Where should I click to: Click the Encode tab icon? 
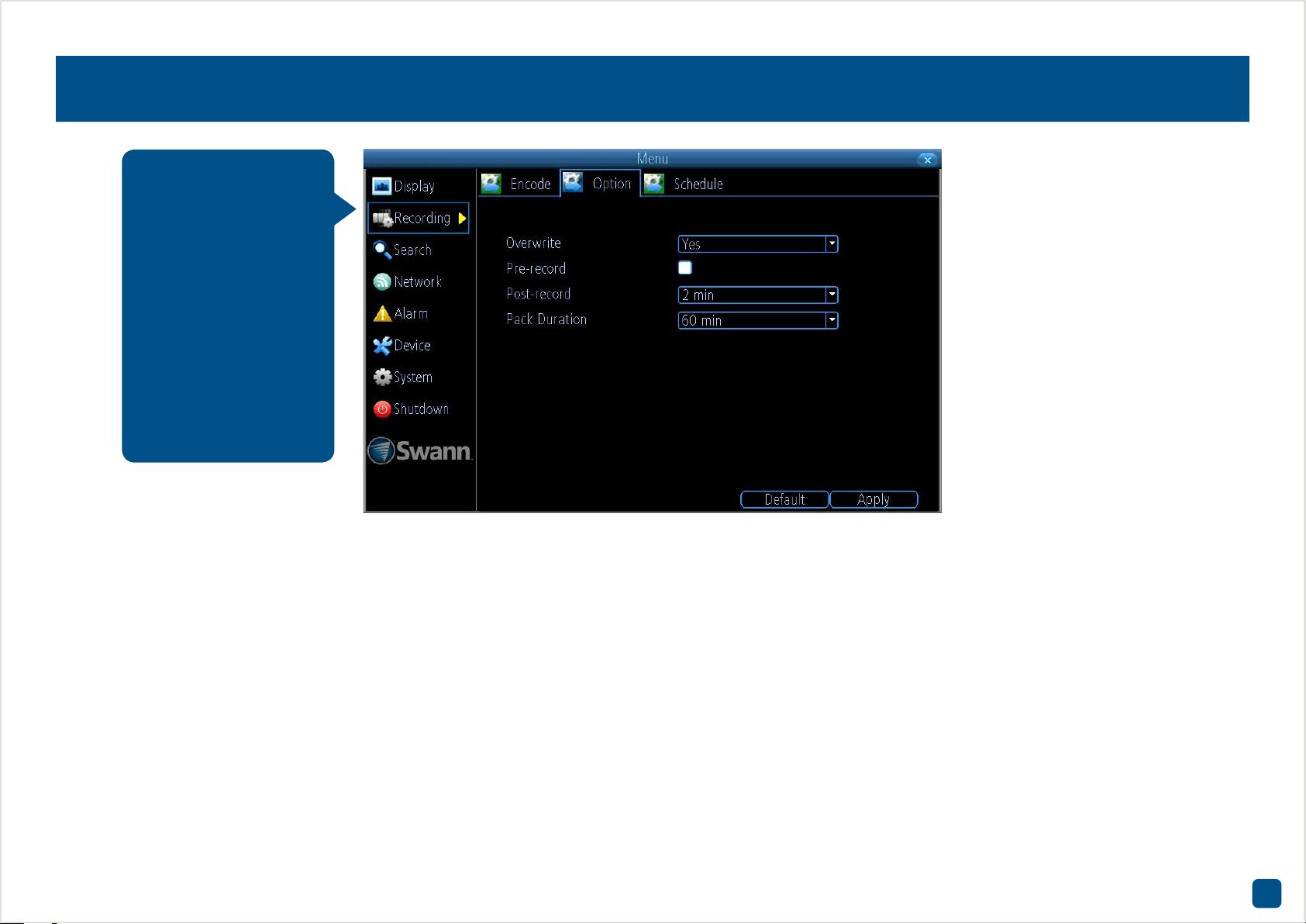(x=491, y=184)
